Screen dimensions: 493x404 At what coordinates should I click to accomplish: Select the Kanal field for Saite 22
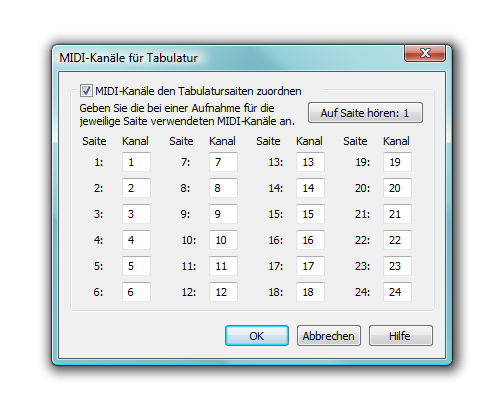(397, 240)
